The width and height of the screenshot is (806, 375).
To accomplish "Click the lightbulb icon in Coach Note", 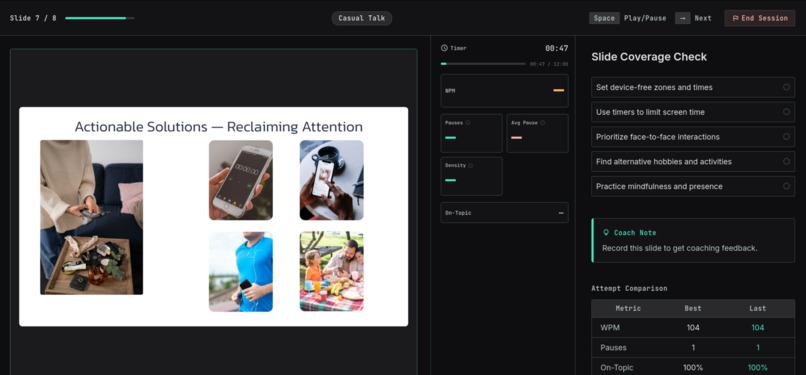I will 606,233.
